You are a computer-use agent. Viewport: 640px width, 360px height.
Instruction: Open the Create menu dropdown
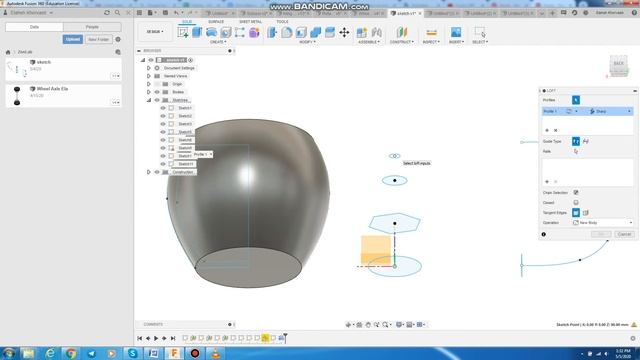point(218,42)
